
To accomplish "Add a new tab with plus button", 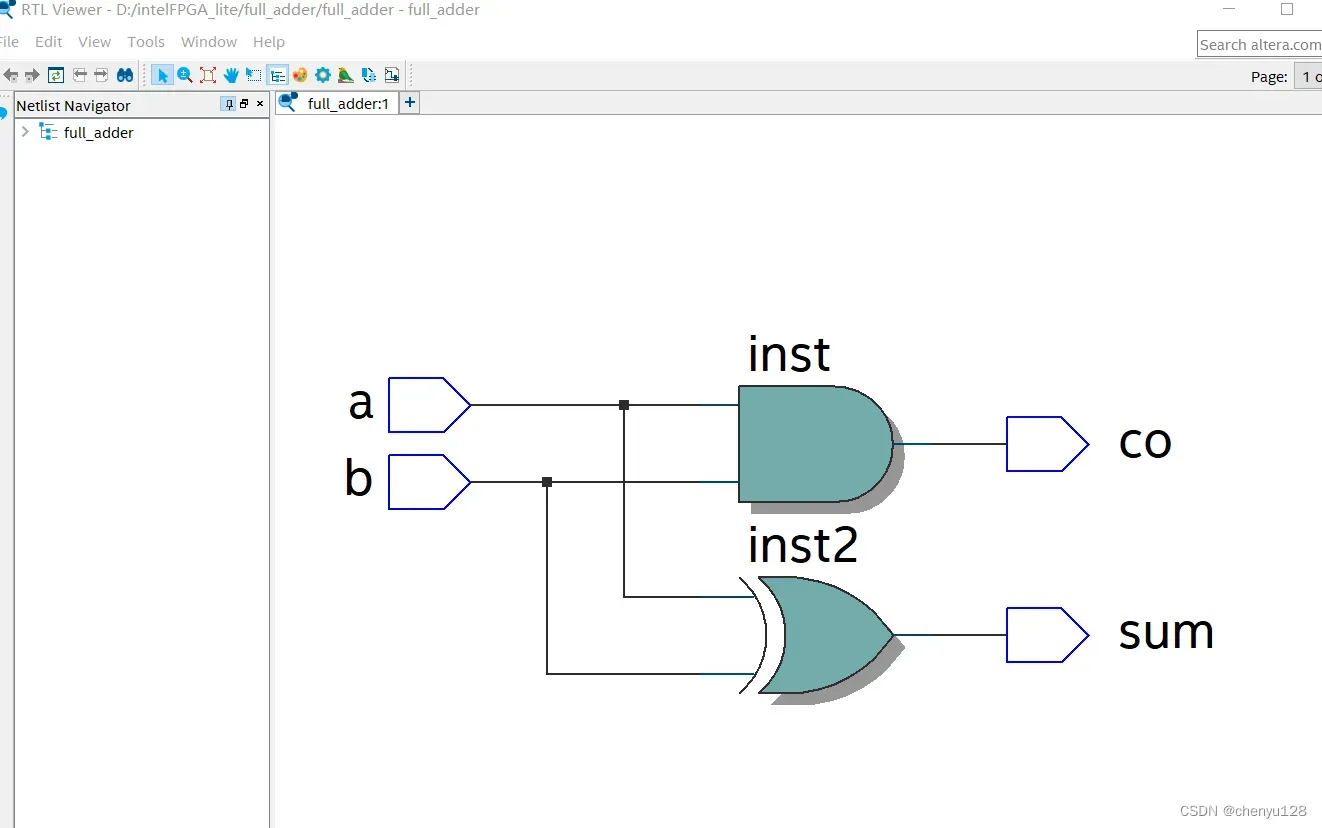I will click(x=409, y=102).
